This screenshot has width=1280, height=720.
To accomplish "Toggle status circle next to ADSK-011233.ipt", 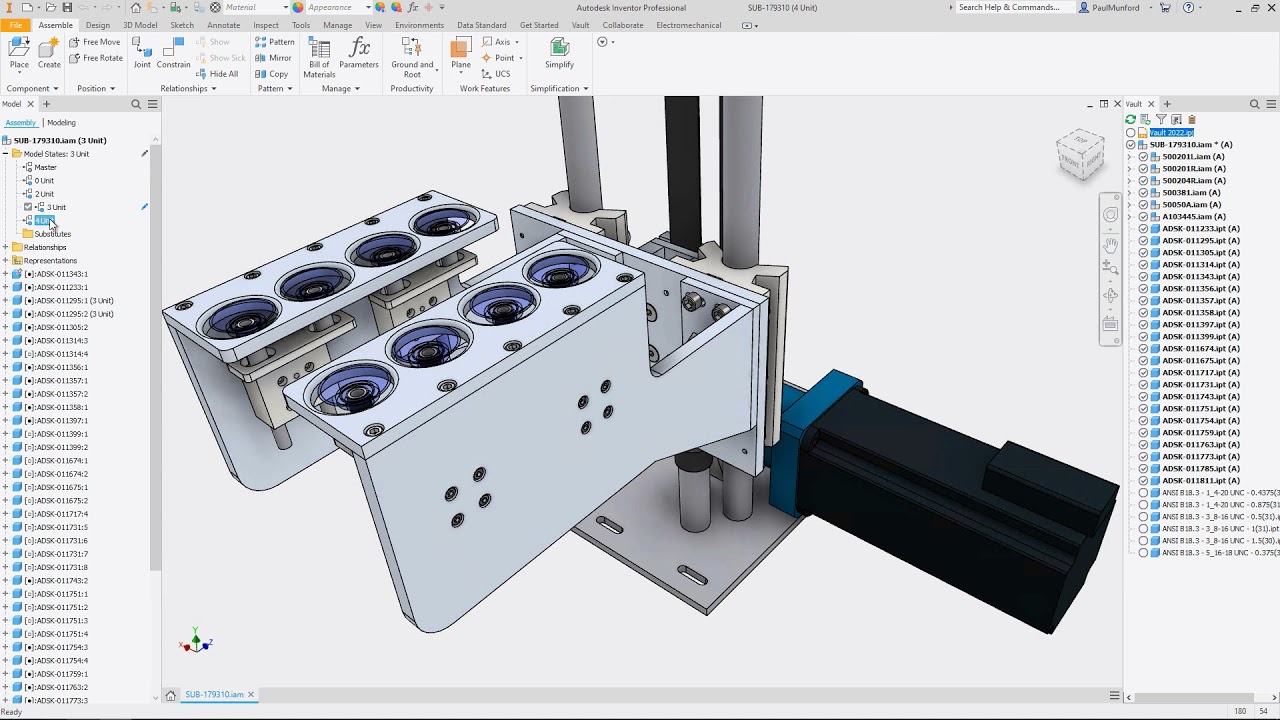I will pos(1144,229).
